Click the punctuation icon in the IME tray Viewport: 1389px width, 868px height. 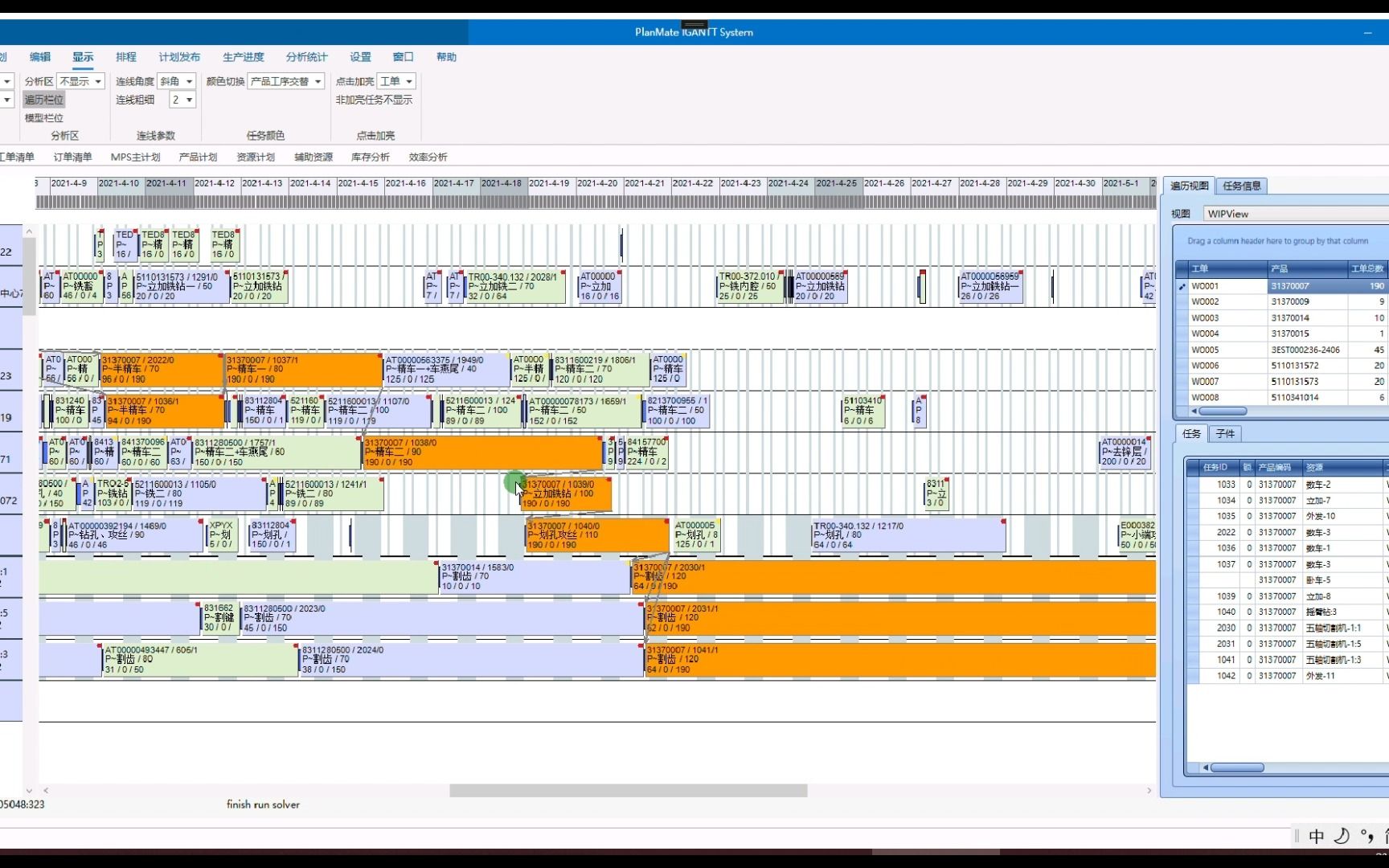[1366, 837]
